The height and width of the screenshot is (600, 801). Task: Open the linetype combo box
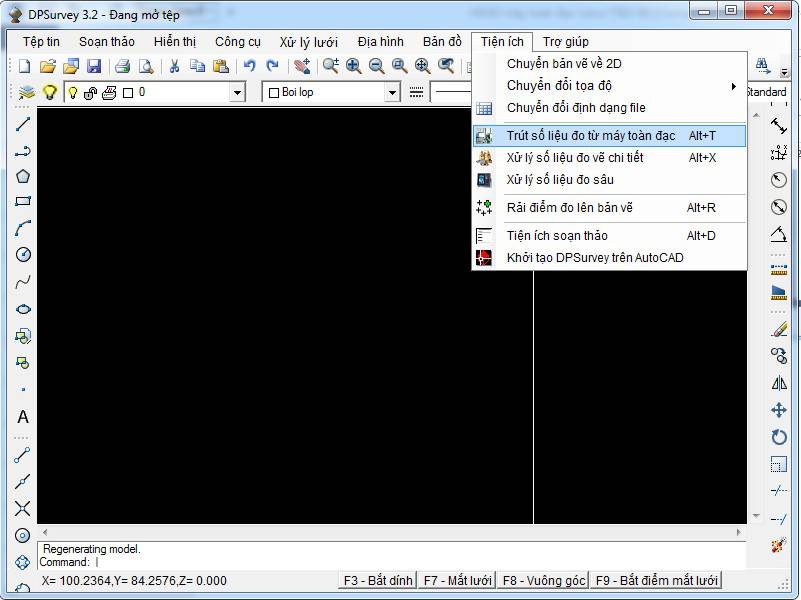[452, 92]
